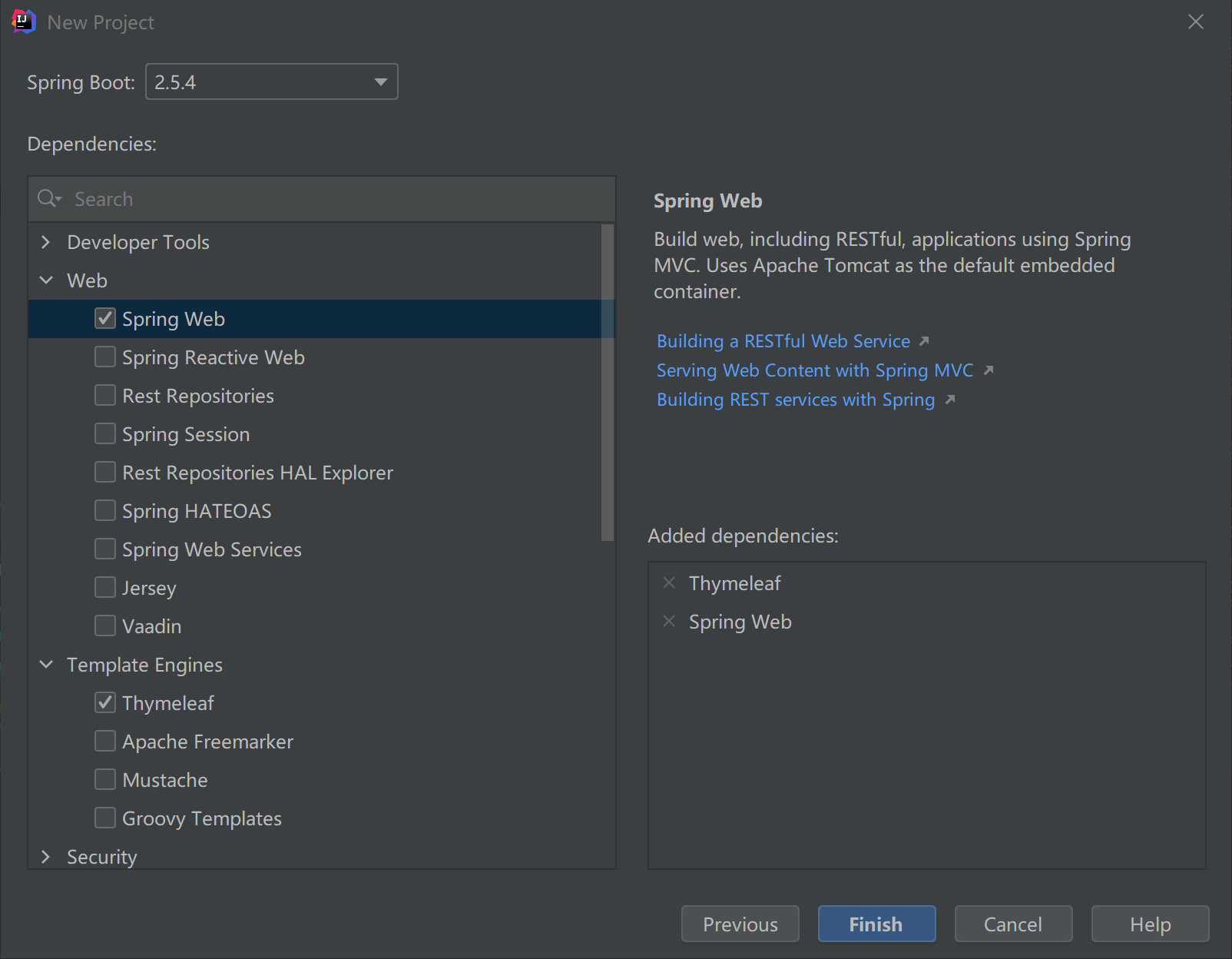
Task: Check the Mustache checkbox
Action: point(105,779)
